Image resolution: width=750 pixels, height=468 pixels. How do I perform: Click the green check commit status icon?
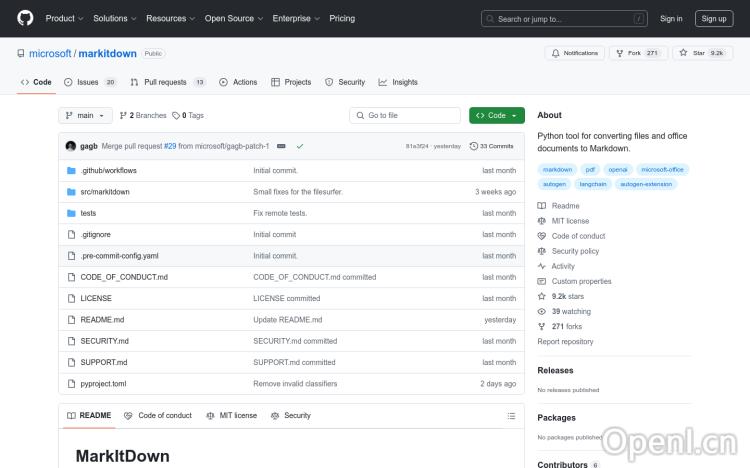[300, 146]
